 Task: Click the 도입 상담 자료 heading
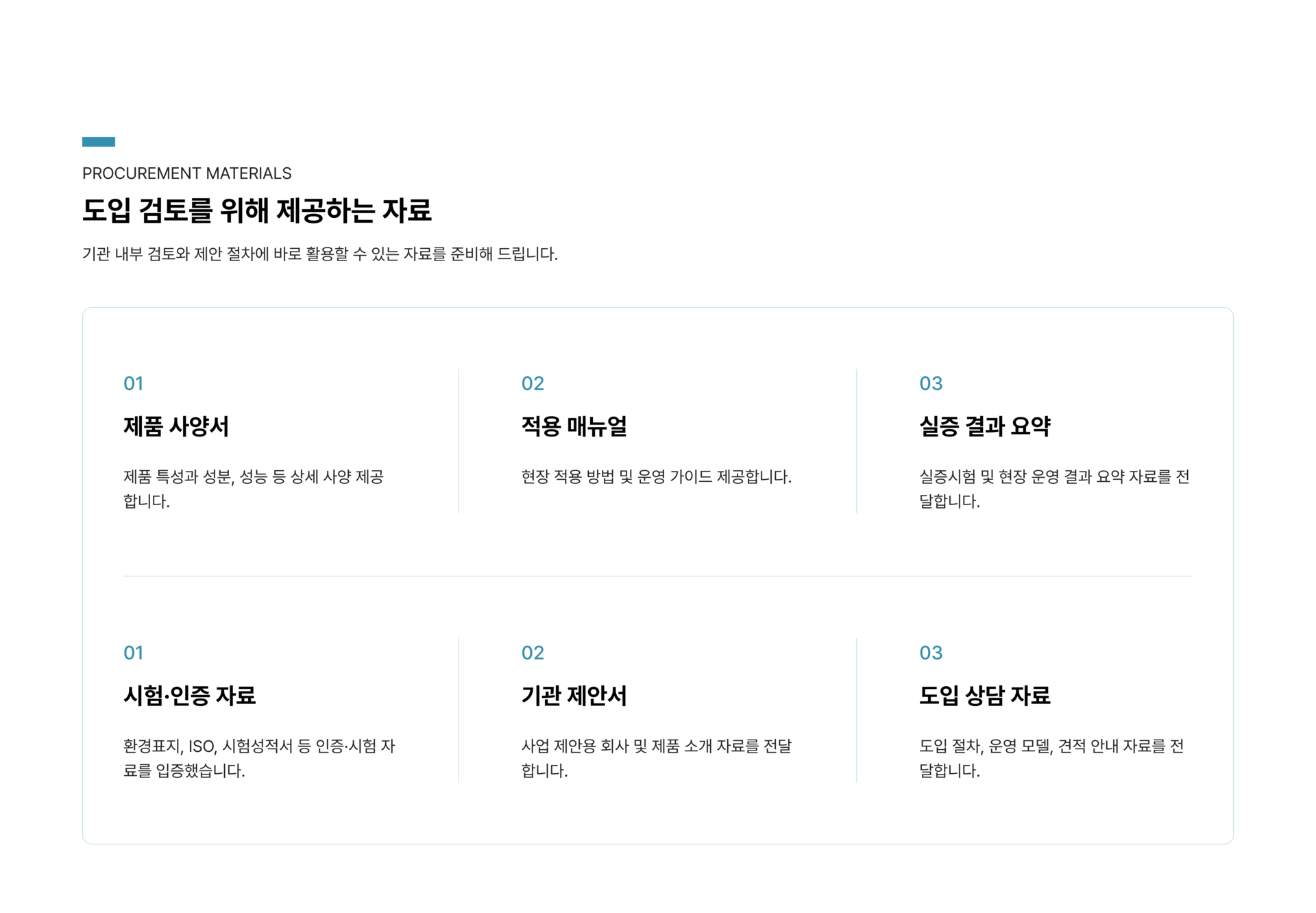pyautogui.click(x=984, y=696)
